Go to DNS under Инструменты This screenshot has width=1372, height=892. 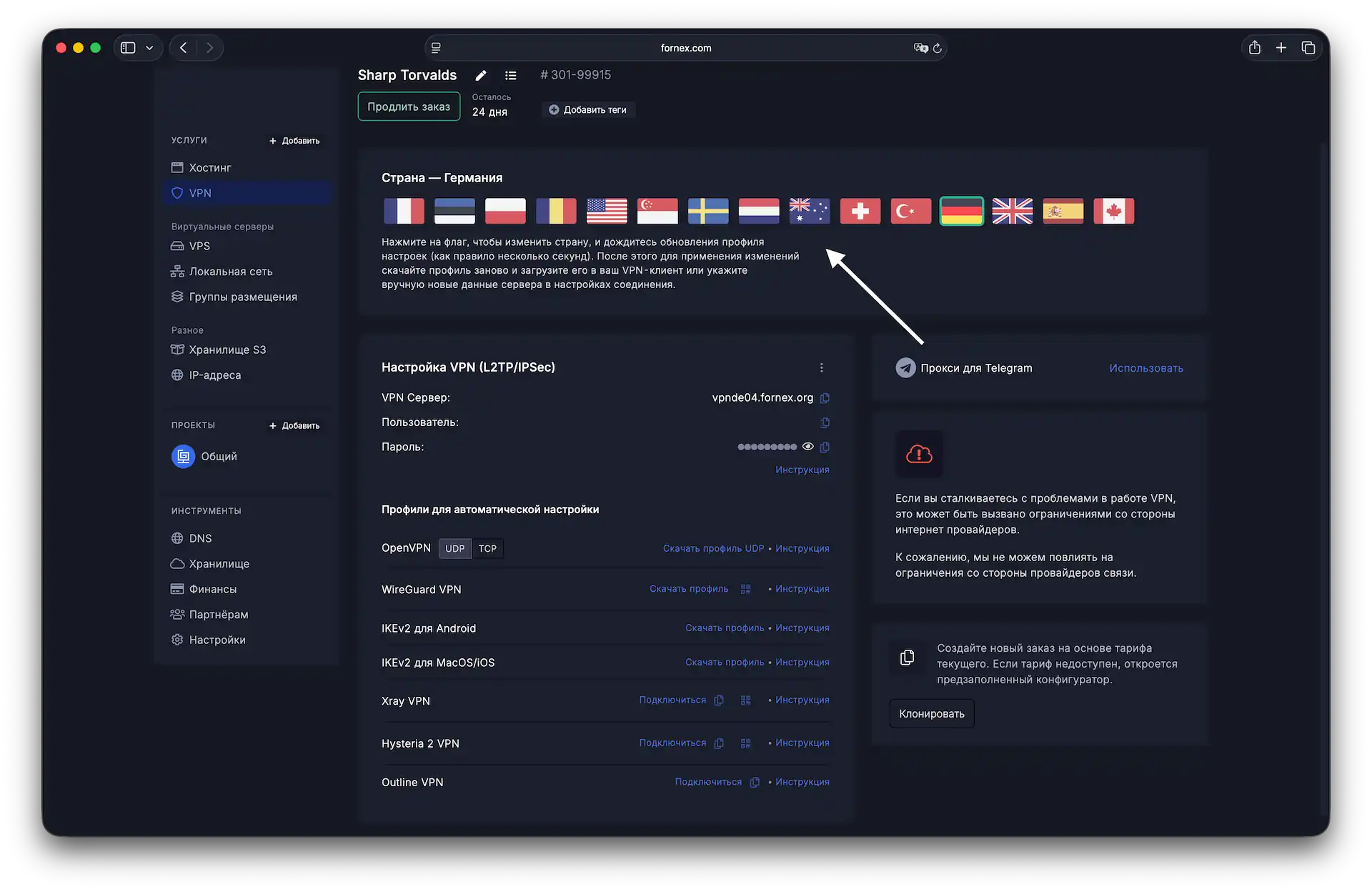coord(200,538)
